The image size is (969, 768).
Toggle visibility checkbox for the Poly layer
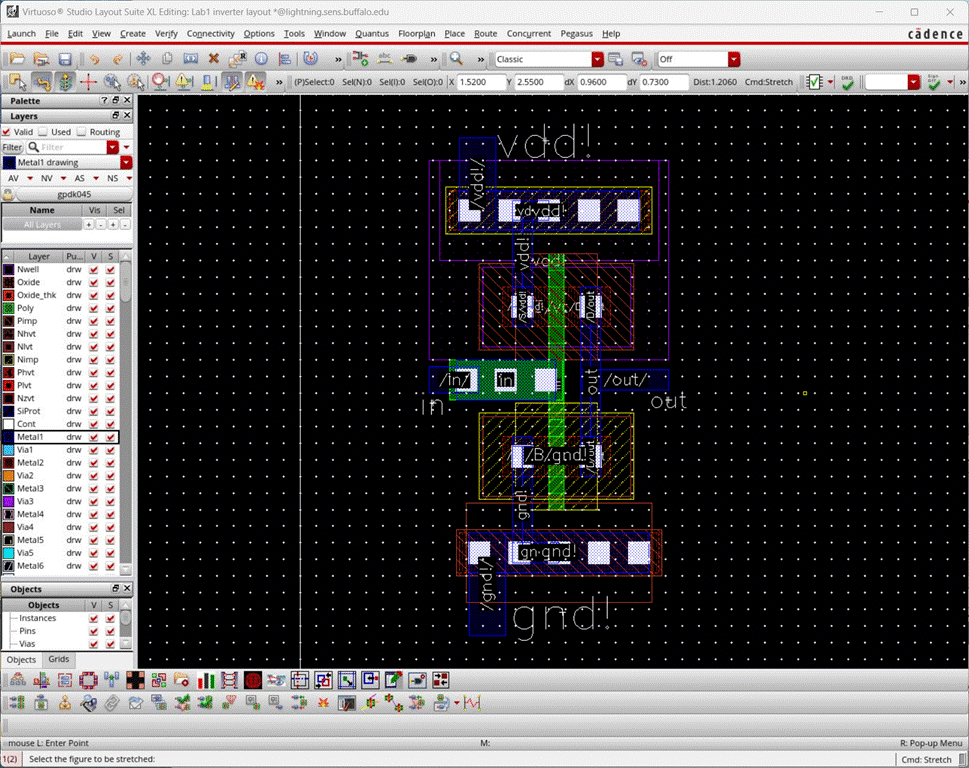[94, 308]
